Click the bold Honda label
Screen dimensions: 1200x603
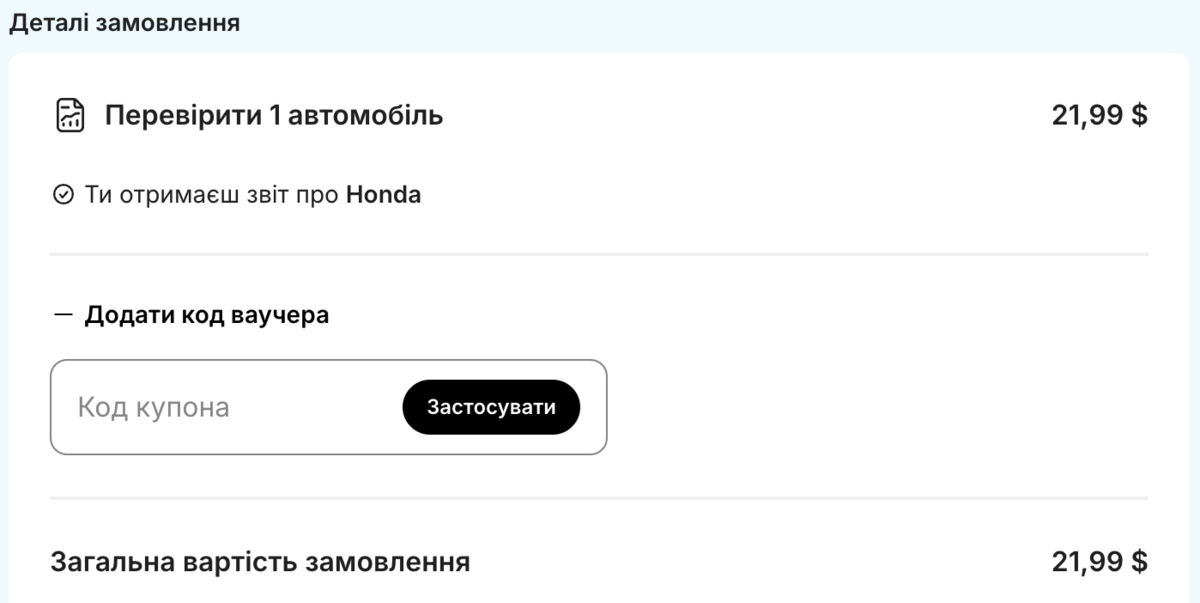click(x=385, y=194)
